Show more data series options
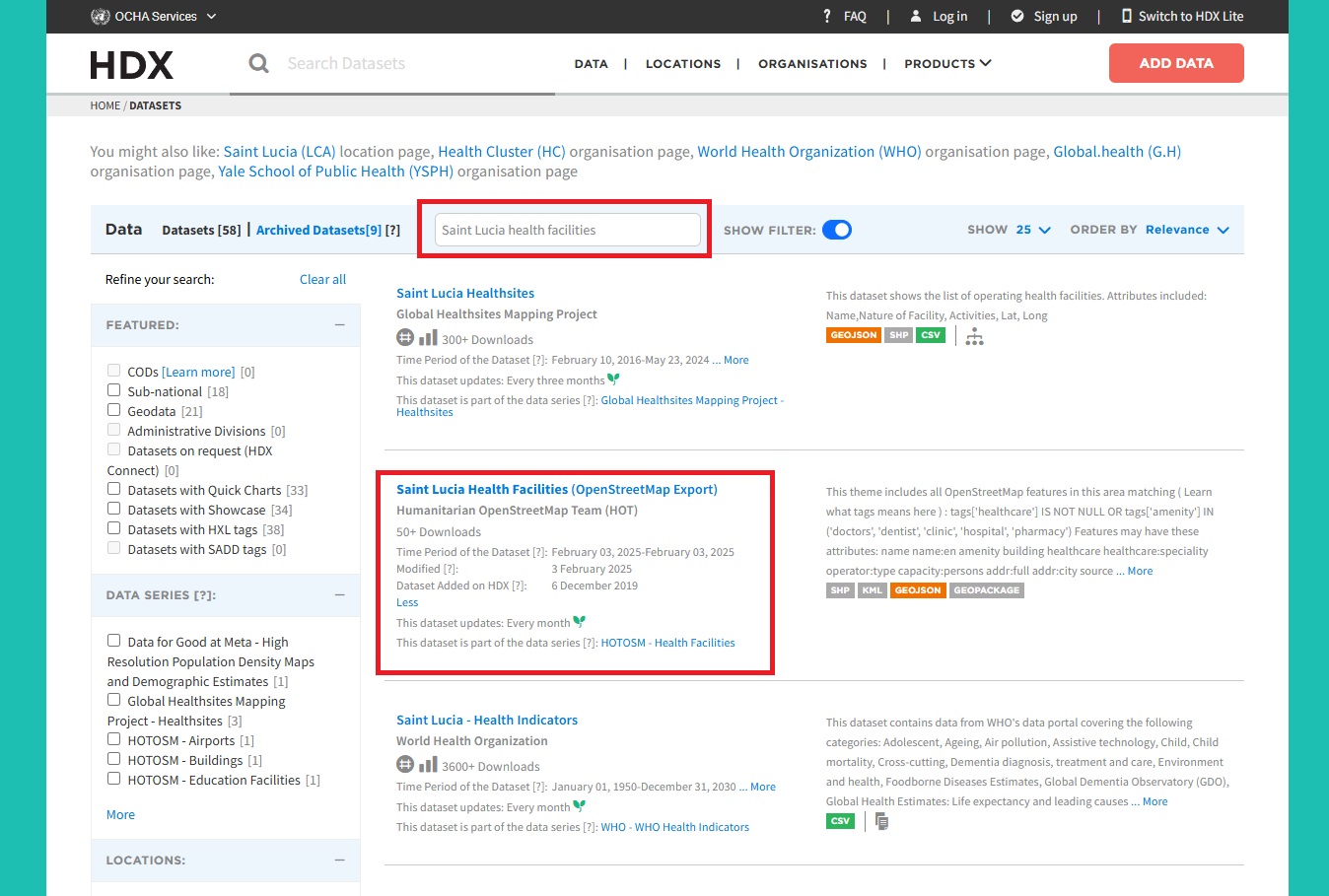1329x896 pixels. [120, 814]
